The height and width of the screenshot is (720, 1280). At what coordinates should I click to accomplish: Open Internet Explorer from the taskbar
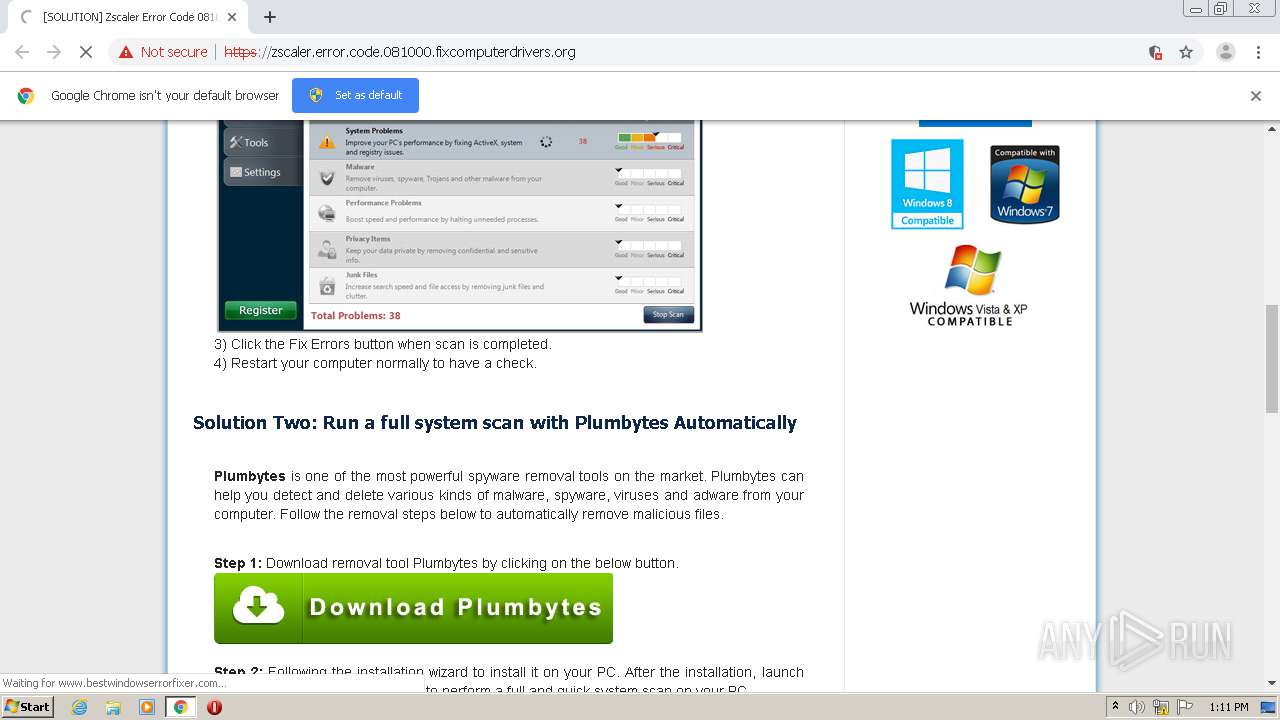(80, 707)
